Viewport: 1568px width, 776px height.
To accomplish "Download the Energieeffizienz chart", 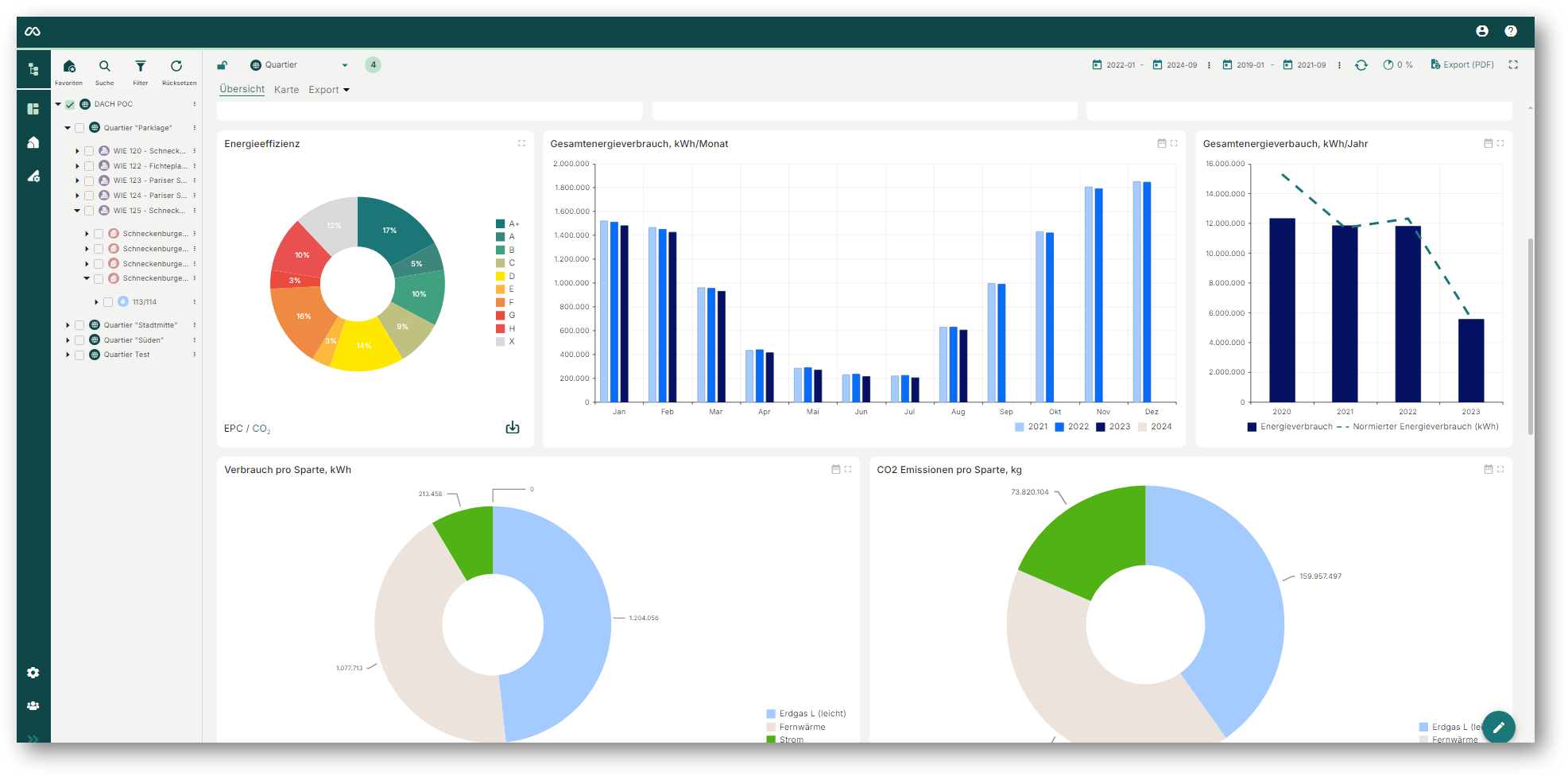I will (513, 428).
